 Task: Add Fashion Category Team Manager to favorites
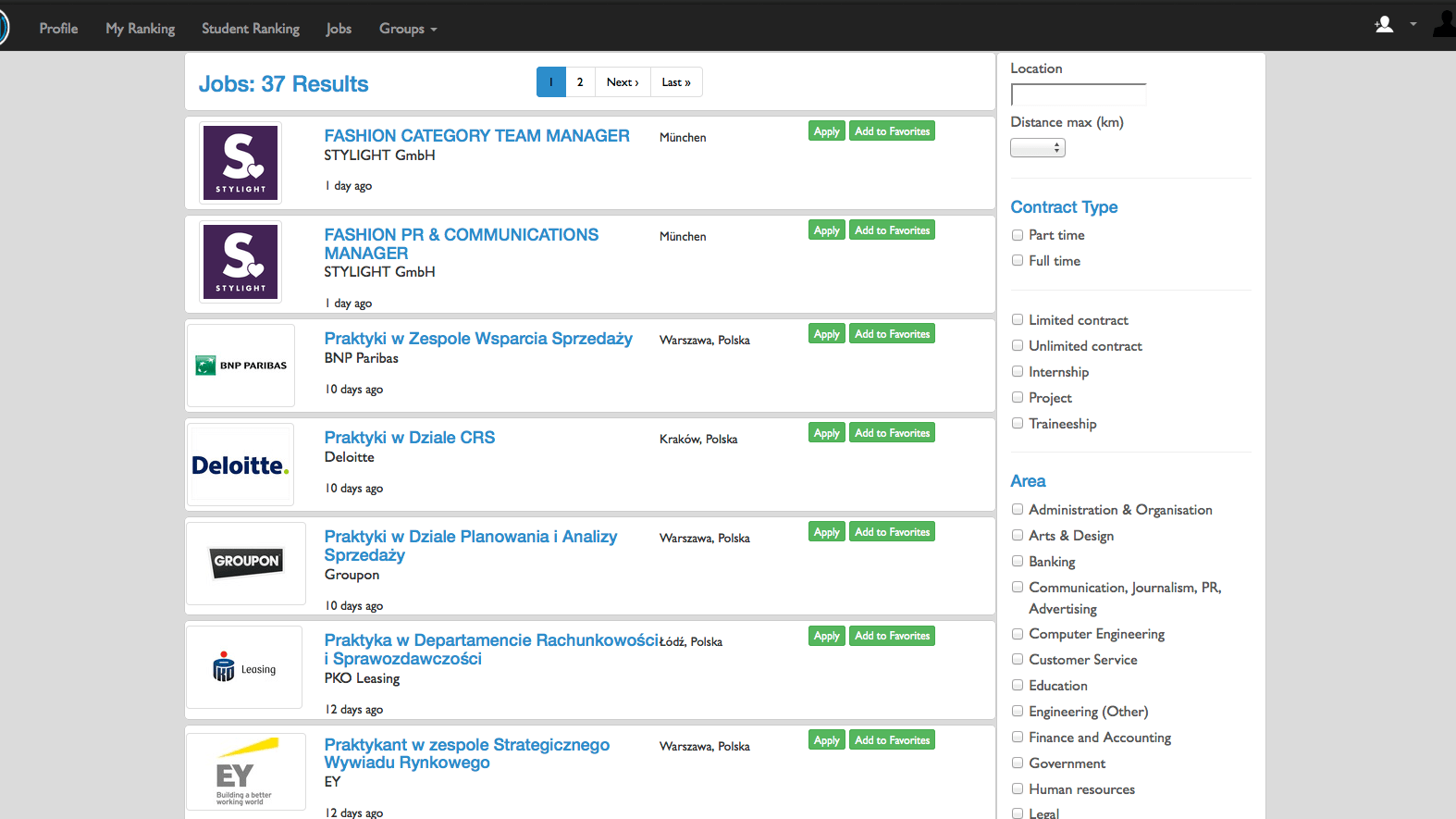coord(892,131)
